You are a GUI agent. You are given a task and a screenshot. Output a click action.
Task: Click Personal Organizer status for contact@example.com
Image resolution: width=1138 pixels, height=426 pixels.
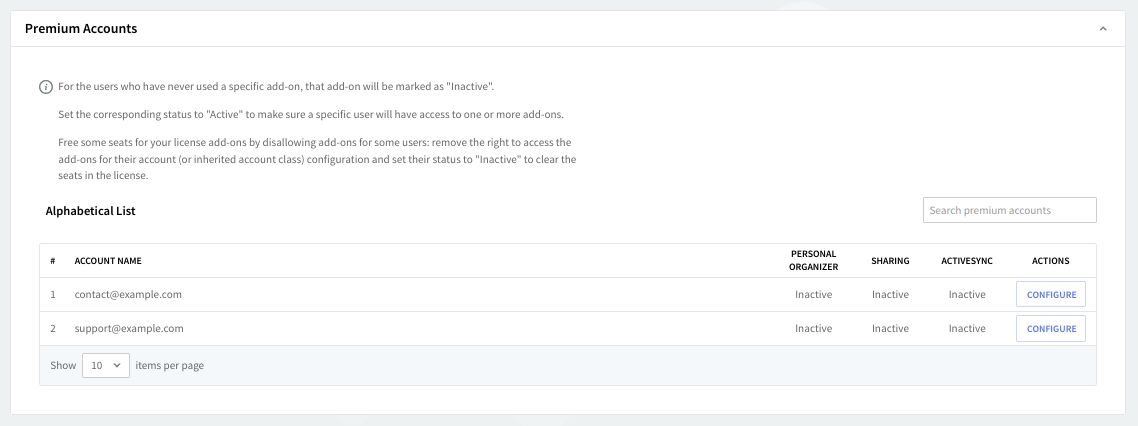(x=813, y=295)
